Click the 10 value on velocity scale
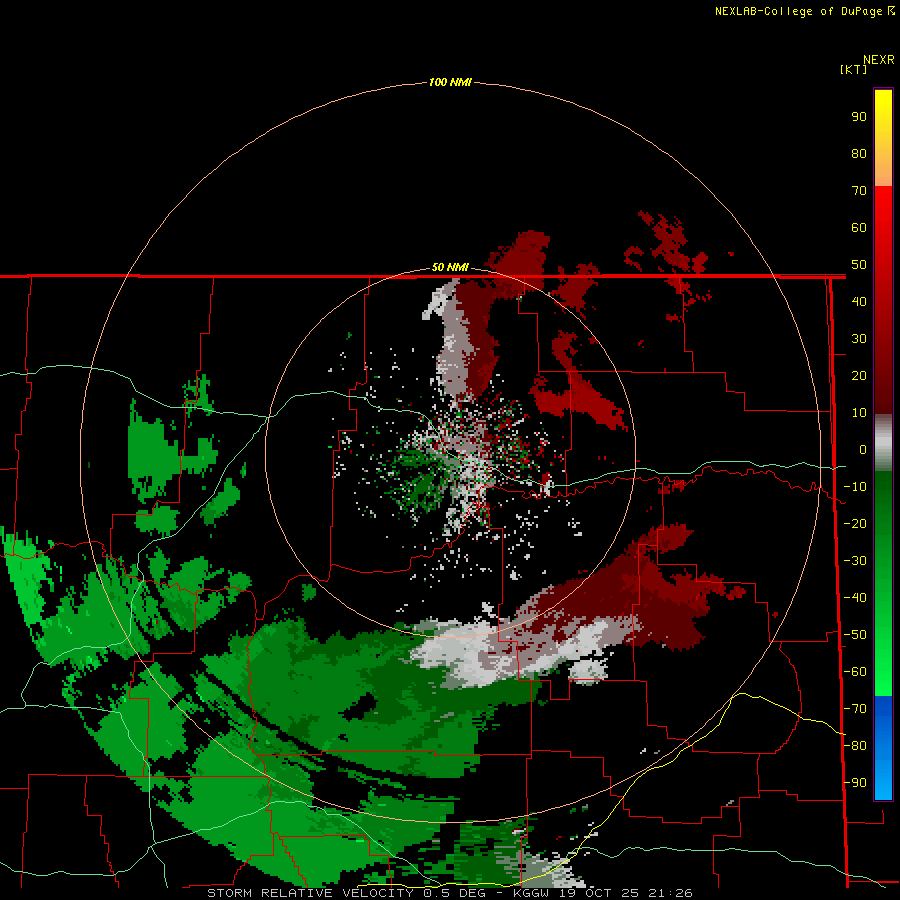The image size is (900, 900). [859, 413]
